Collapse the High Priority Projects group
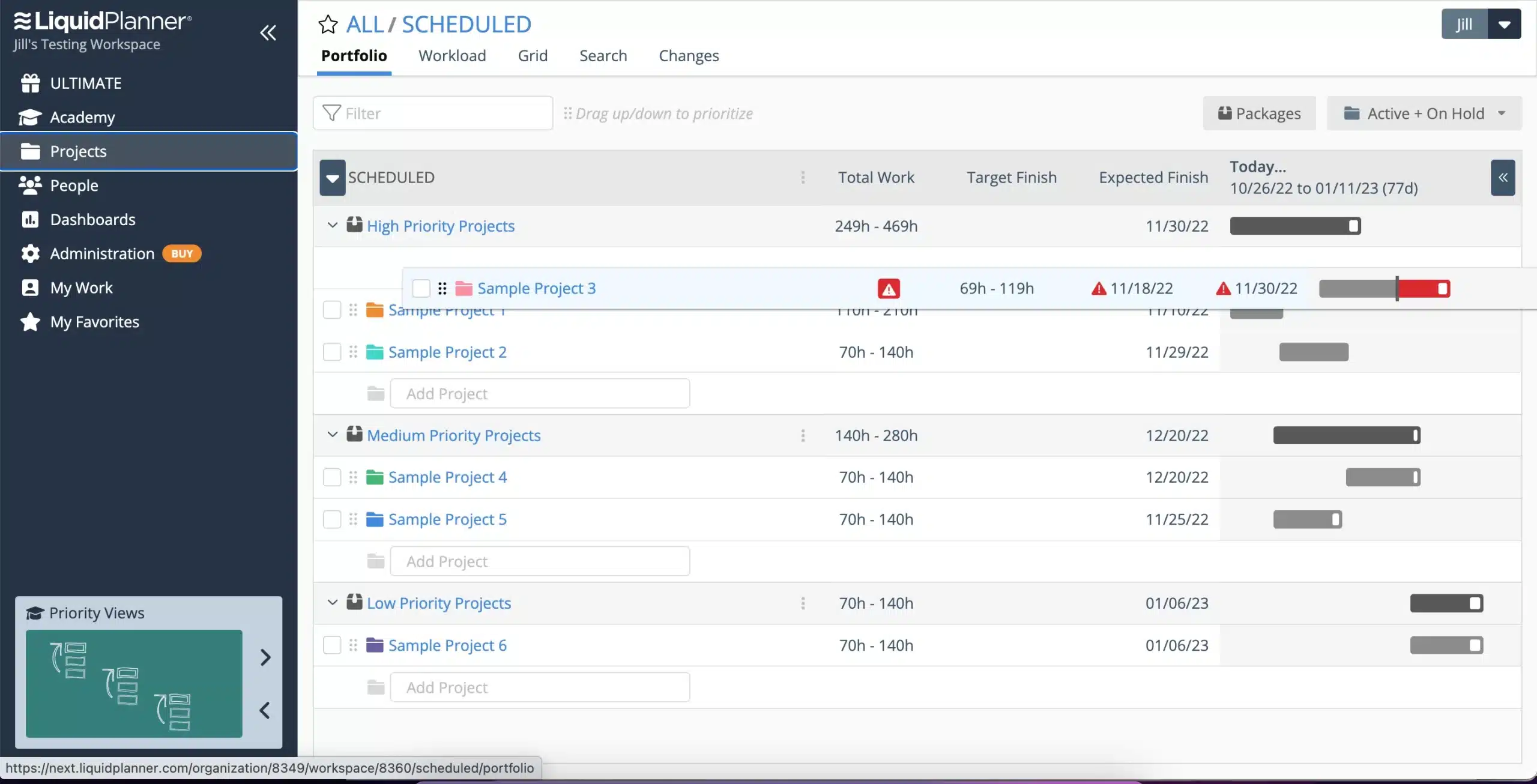This screenshot has width=1537, height=784. coord(332,225)
